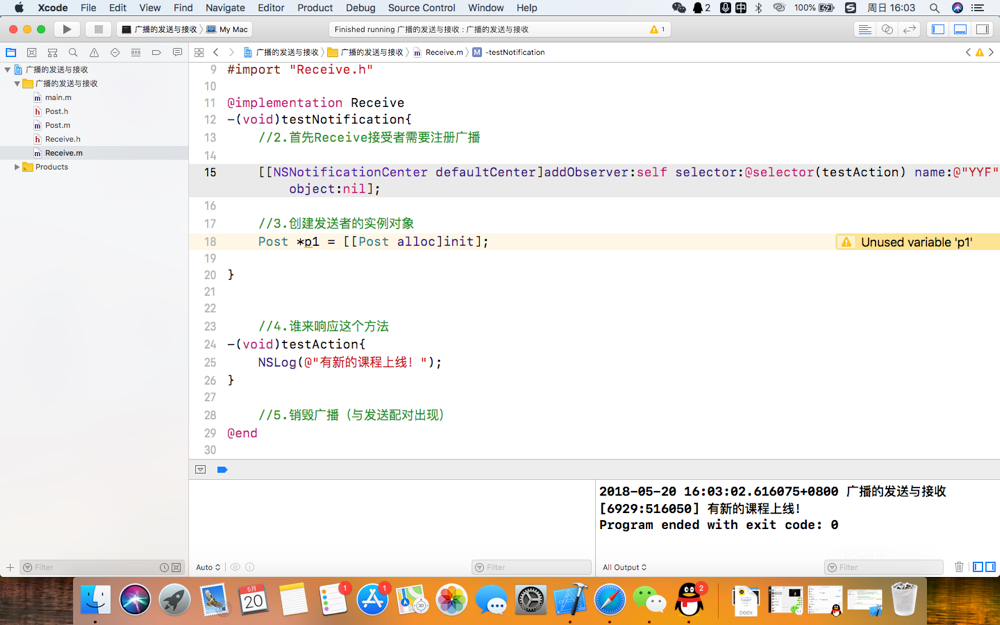This screenshot has height=625, width=1000.
Task: Open the Issue navigator warning triangle
Action: [94, 52]
